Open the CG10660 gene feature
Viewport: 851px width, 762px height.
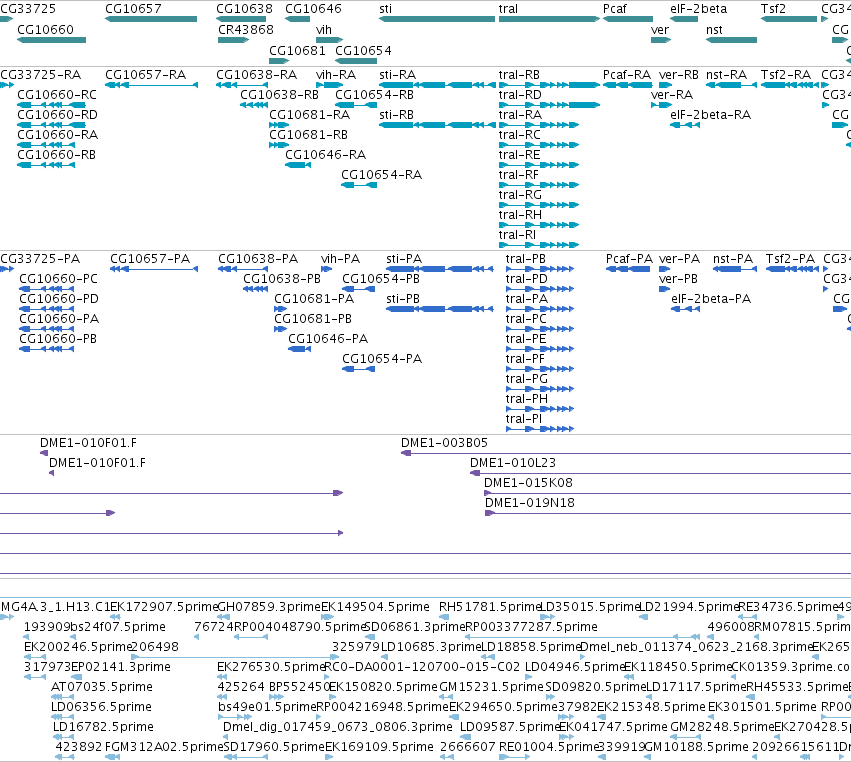pyautogui.click(x=52, y=40)
